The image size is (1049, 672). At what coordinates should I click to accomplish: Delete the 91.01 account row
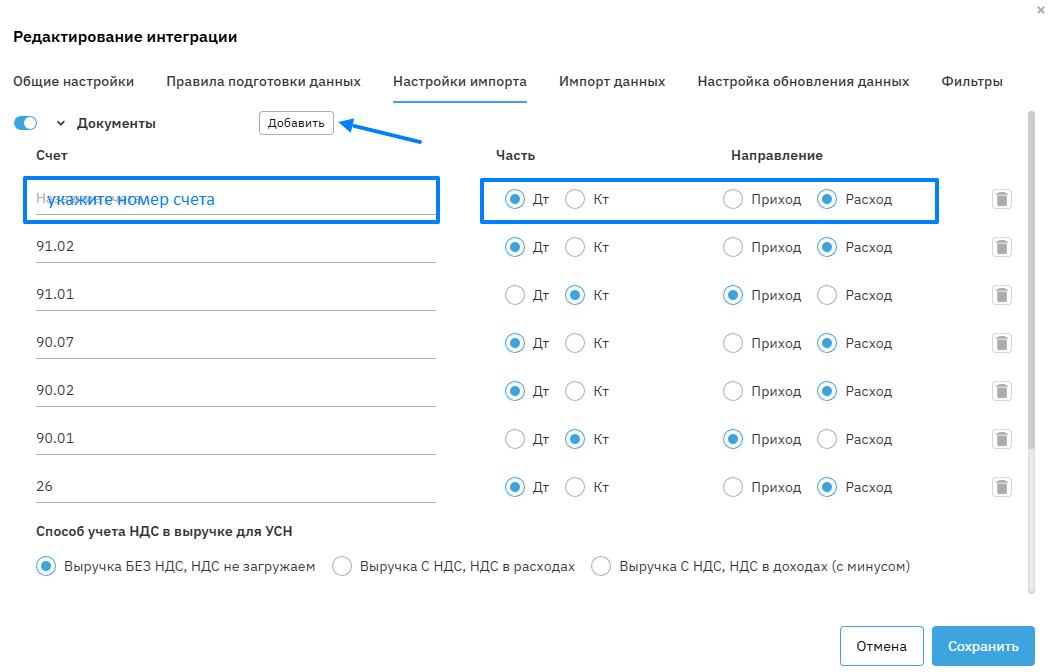(x=1001, y=295)
